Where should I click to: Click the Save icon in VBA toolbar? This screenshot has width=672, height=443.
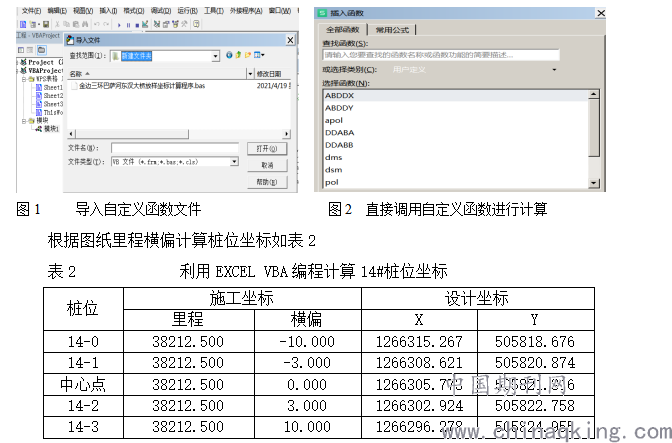[46, 24]
